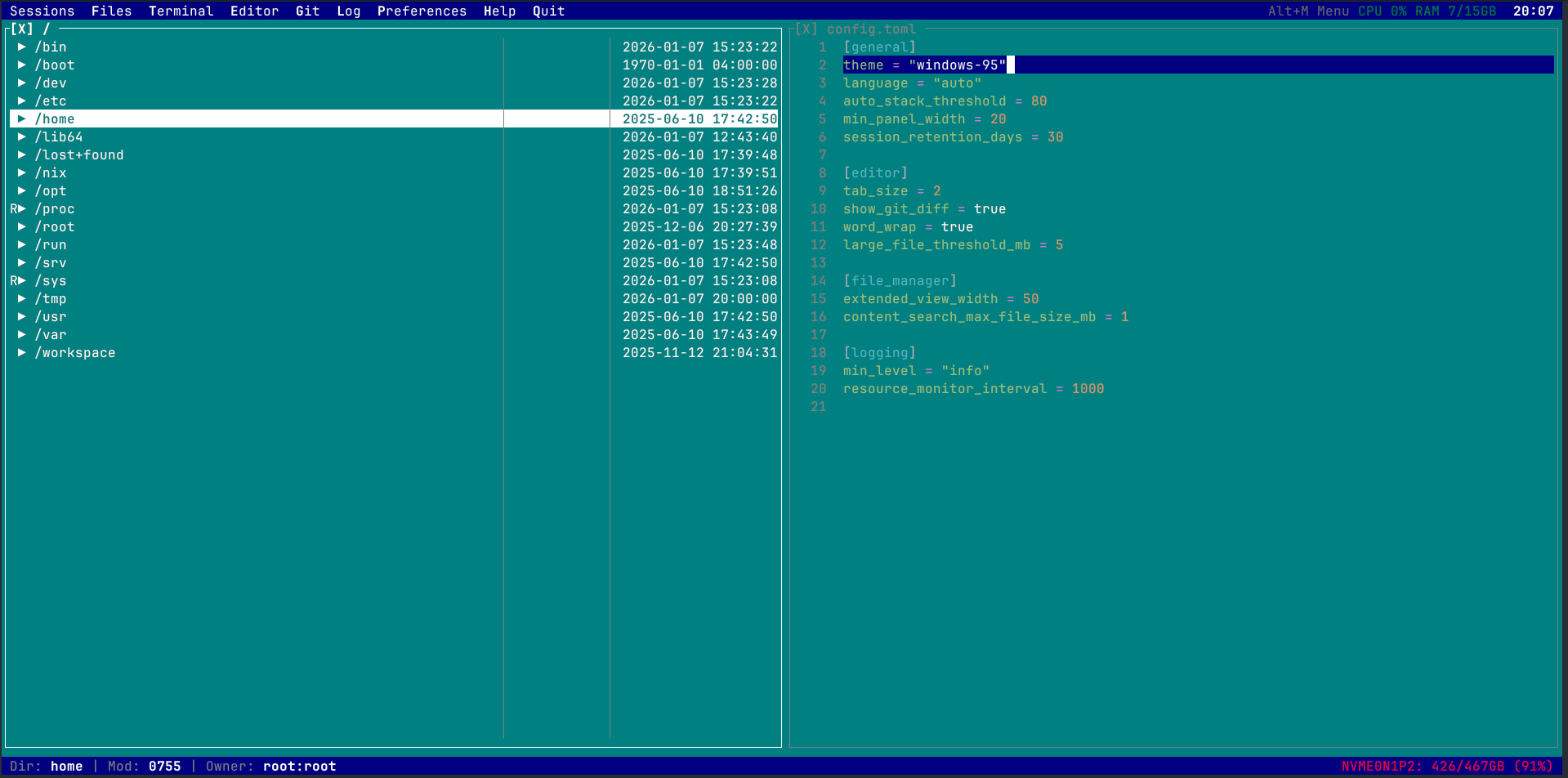Expand the /etc directory
Viewport: 1568px width, 778px height.
pyautogui.click(x=21, y=101)
